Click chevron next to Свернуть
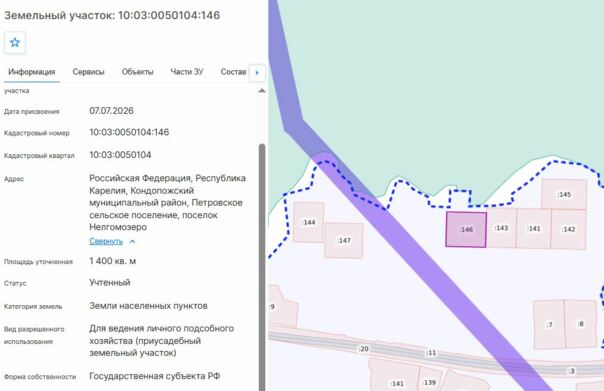The width and height of the screenshot is (604, 391). [133, 242]
